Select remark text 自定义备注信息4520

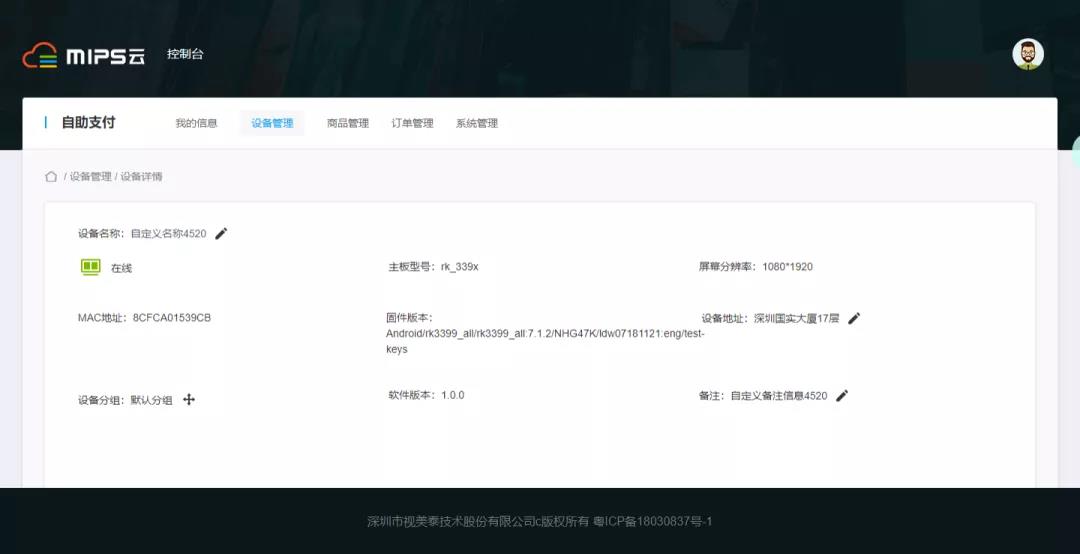tap(778, 396)
